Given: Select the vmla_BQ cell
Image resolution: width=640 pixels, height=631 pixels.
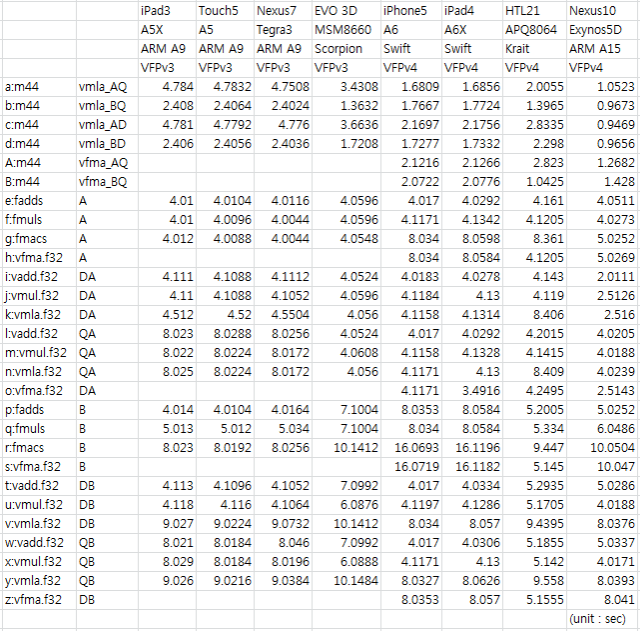Looking at the screenshot, I should click(107, 106).
